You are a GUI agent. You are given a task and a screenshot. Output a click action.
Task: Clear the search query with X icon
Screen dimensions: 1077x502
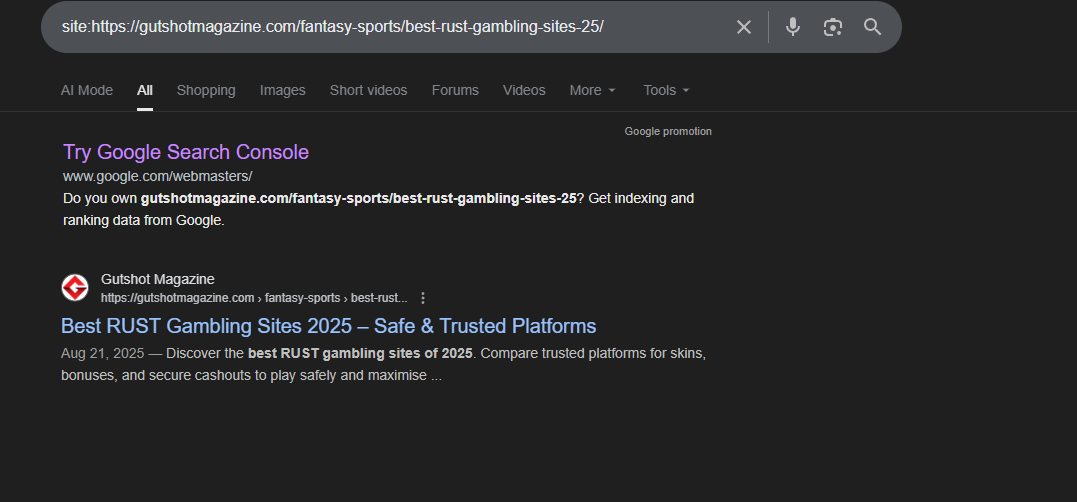tap(743, 27)
